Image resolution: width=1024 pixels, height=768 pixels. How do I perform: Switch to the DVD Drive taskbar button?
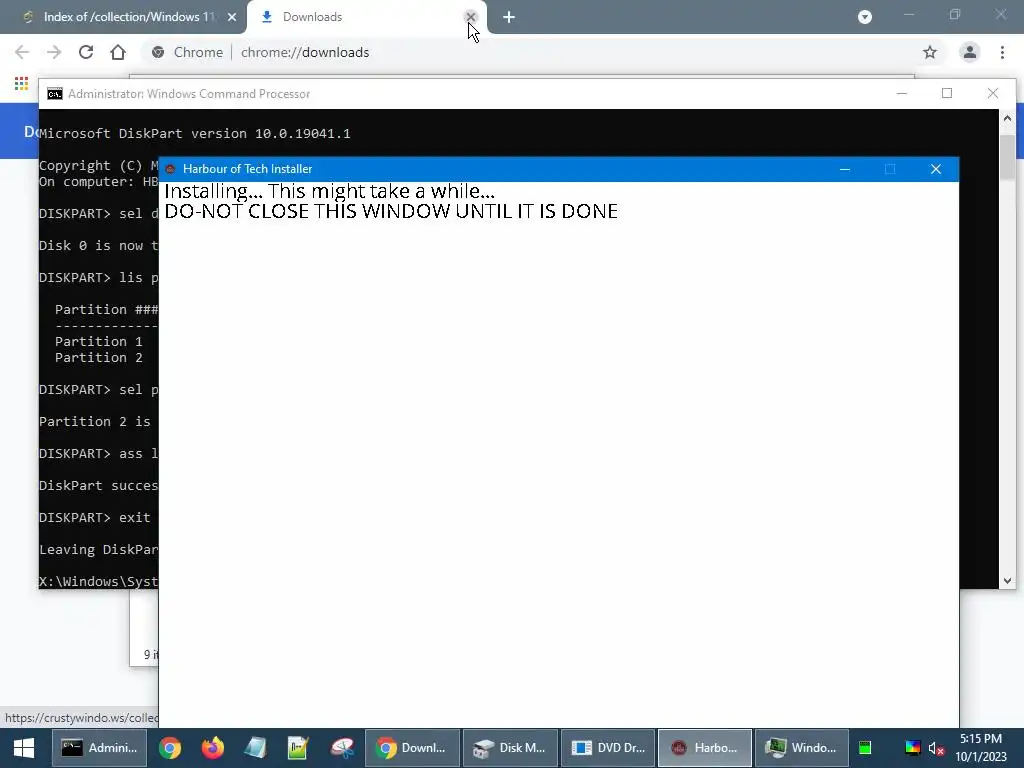(x=608, y=748)
